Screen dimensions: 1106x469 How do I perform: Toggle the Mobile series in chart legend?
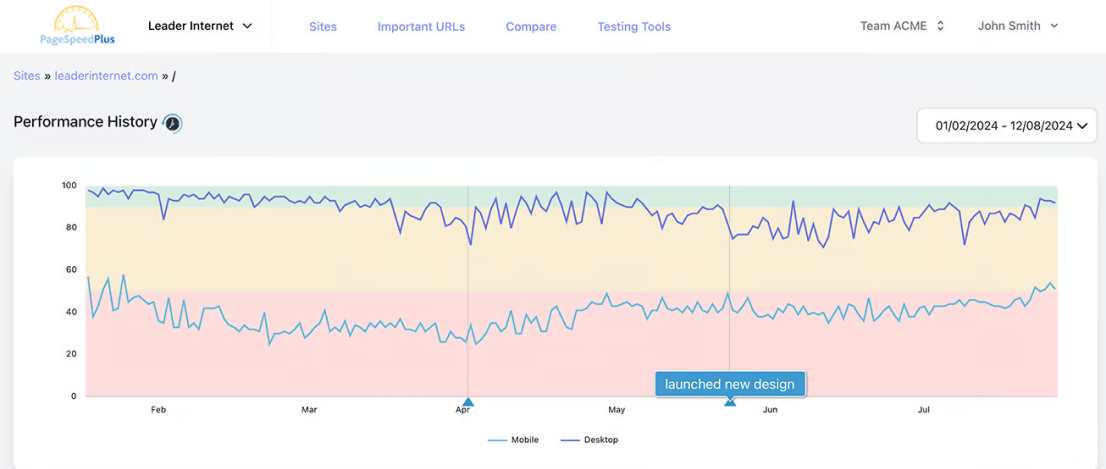[x=513, y=440]
